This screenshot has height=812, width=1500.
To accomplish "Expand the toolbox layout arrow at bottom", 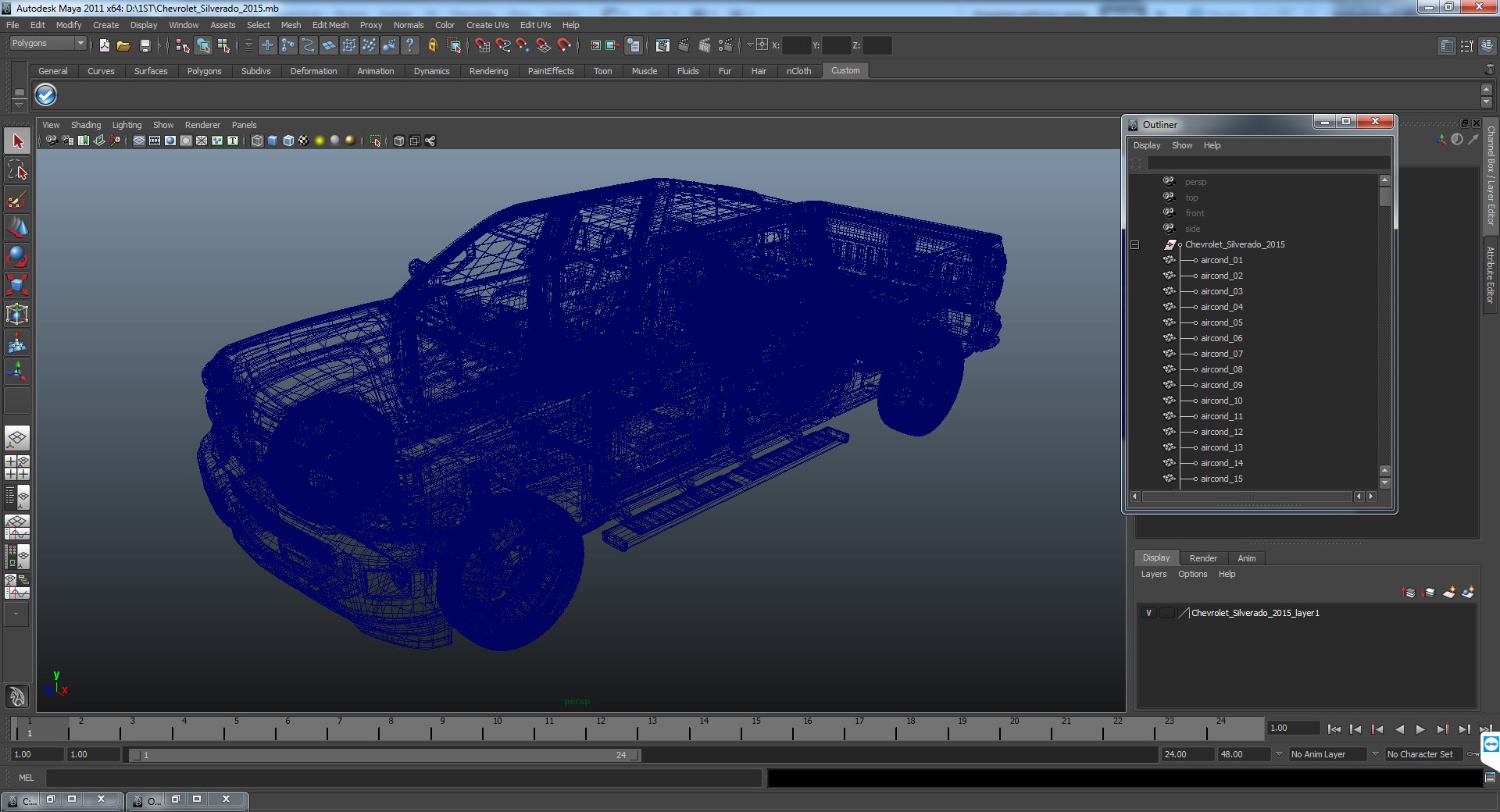I will tap(16, 614).
